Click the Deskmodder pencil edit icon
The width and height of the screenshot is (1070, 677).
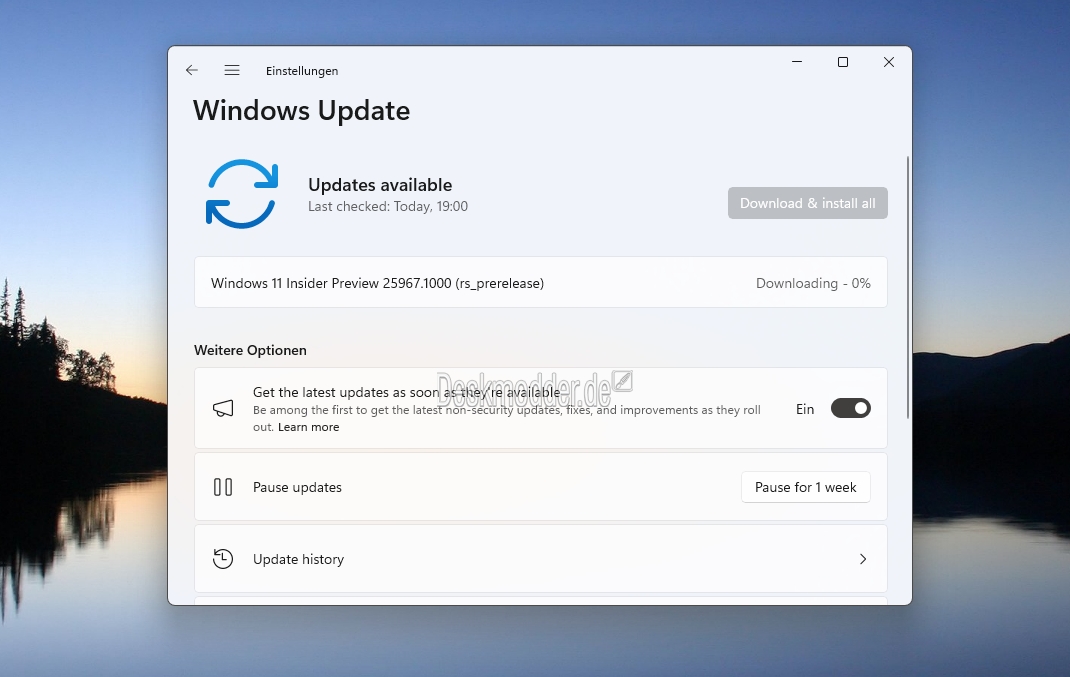pos(622,381)
